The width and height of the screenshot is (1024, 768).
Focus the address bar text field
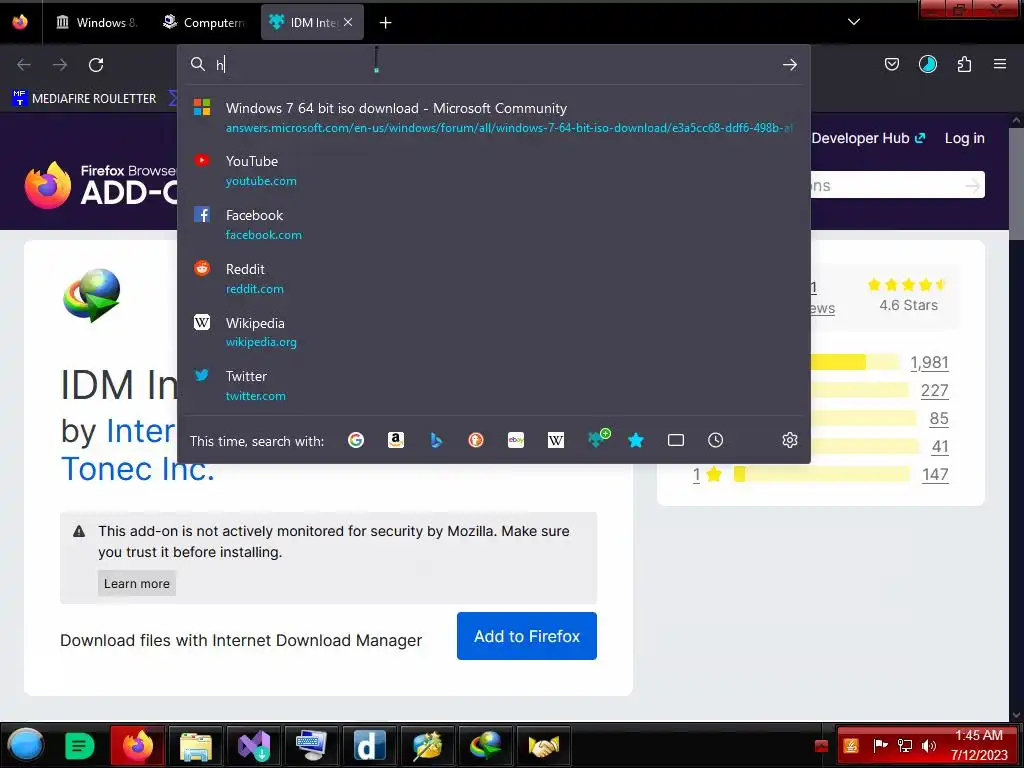[493, 65]
